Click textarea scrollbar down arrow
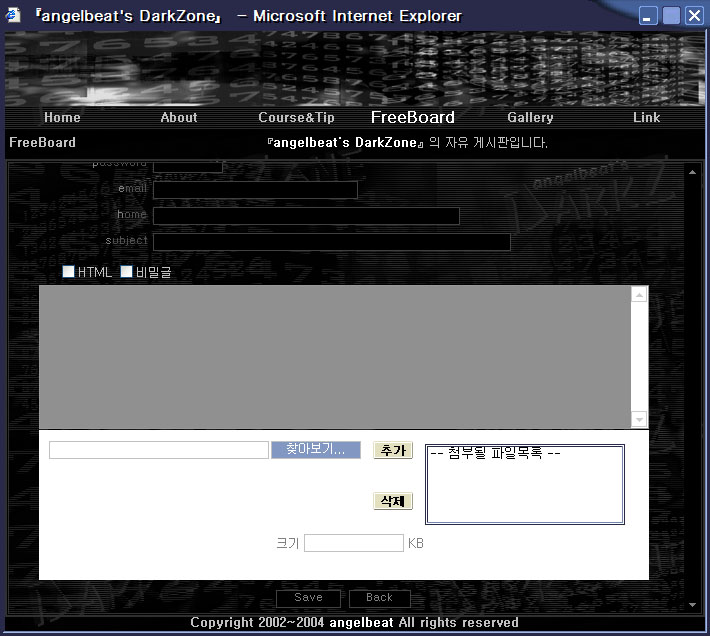The width and height of the screenshot is (710, 636). (x=639, y=419)
